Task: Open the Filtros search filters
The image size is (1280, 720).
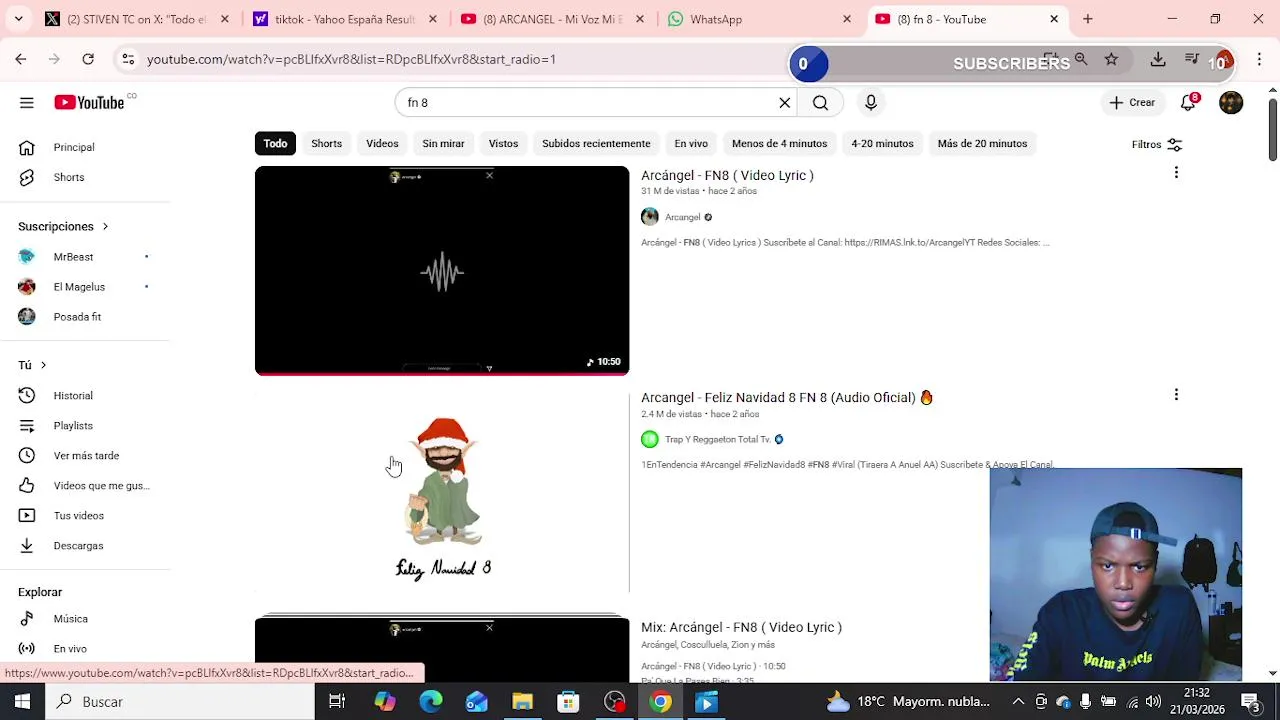Action: point(1157,144)
